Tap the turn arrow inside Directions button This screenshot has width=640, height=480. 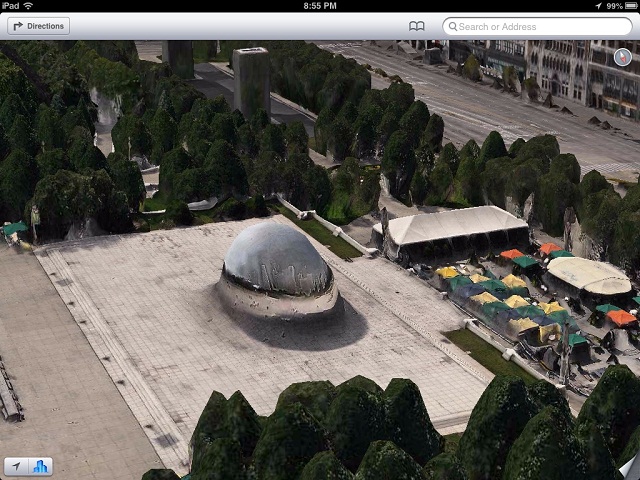tap(17, 26)
